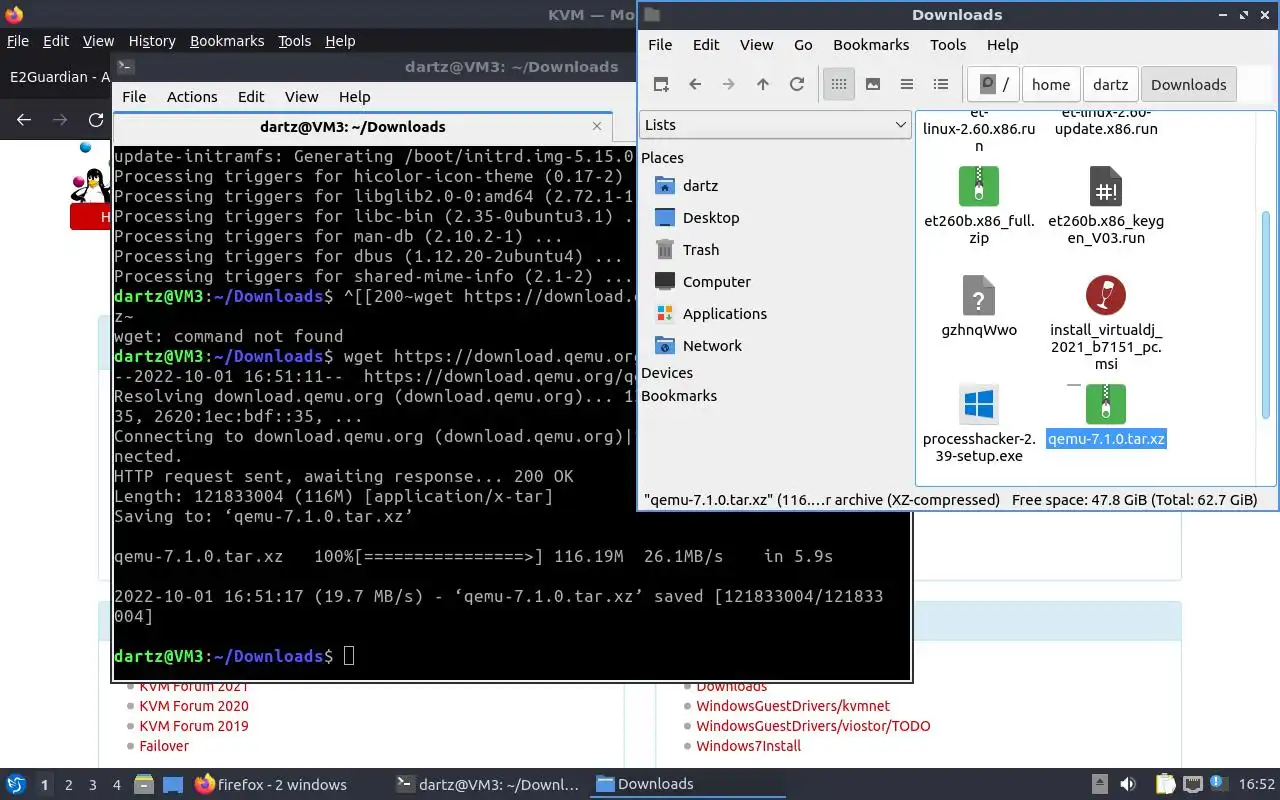Open terminal Edit menu

pyautogui.click(x=251, y=97)
